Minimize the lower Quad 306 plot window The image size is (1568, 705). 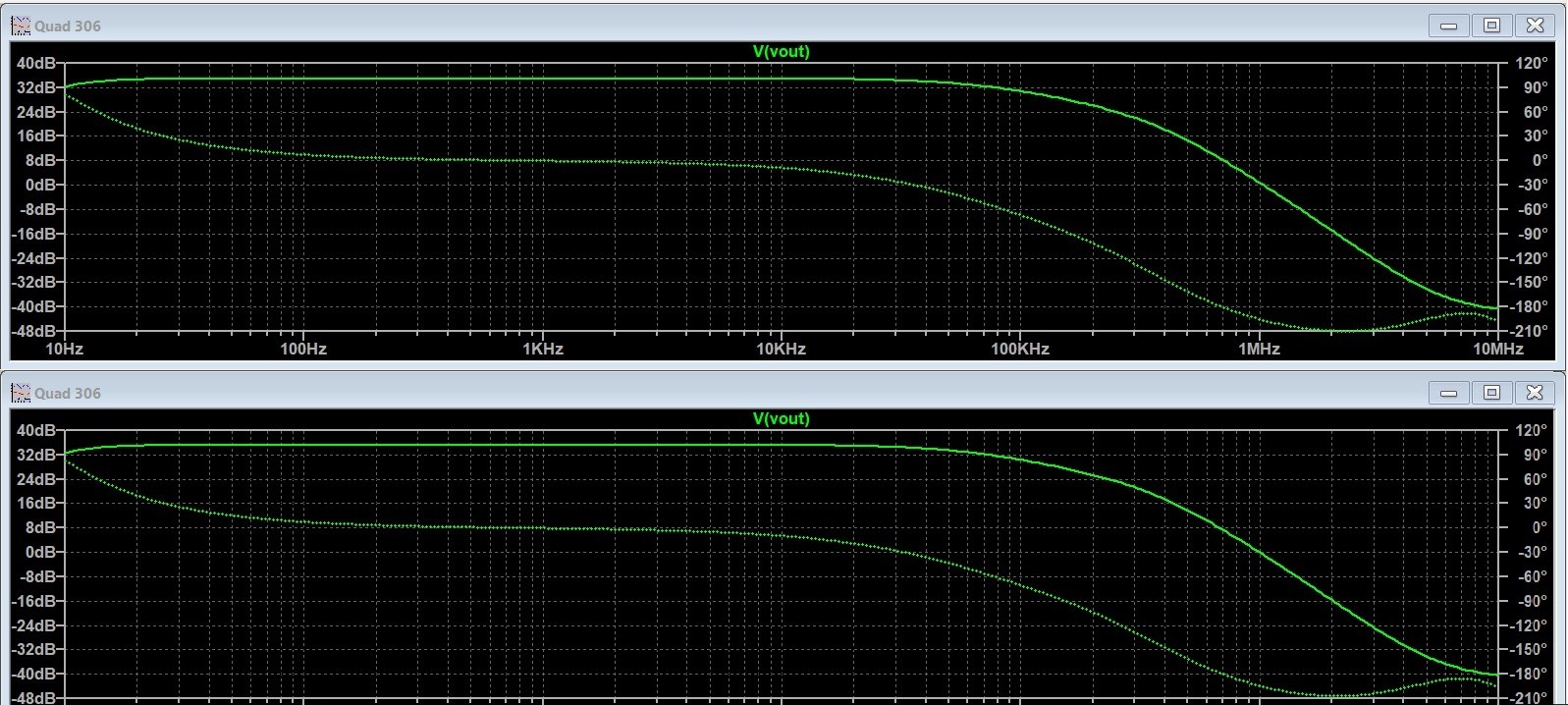coord(1448,393)
